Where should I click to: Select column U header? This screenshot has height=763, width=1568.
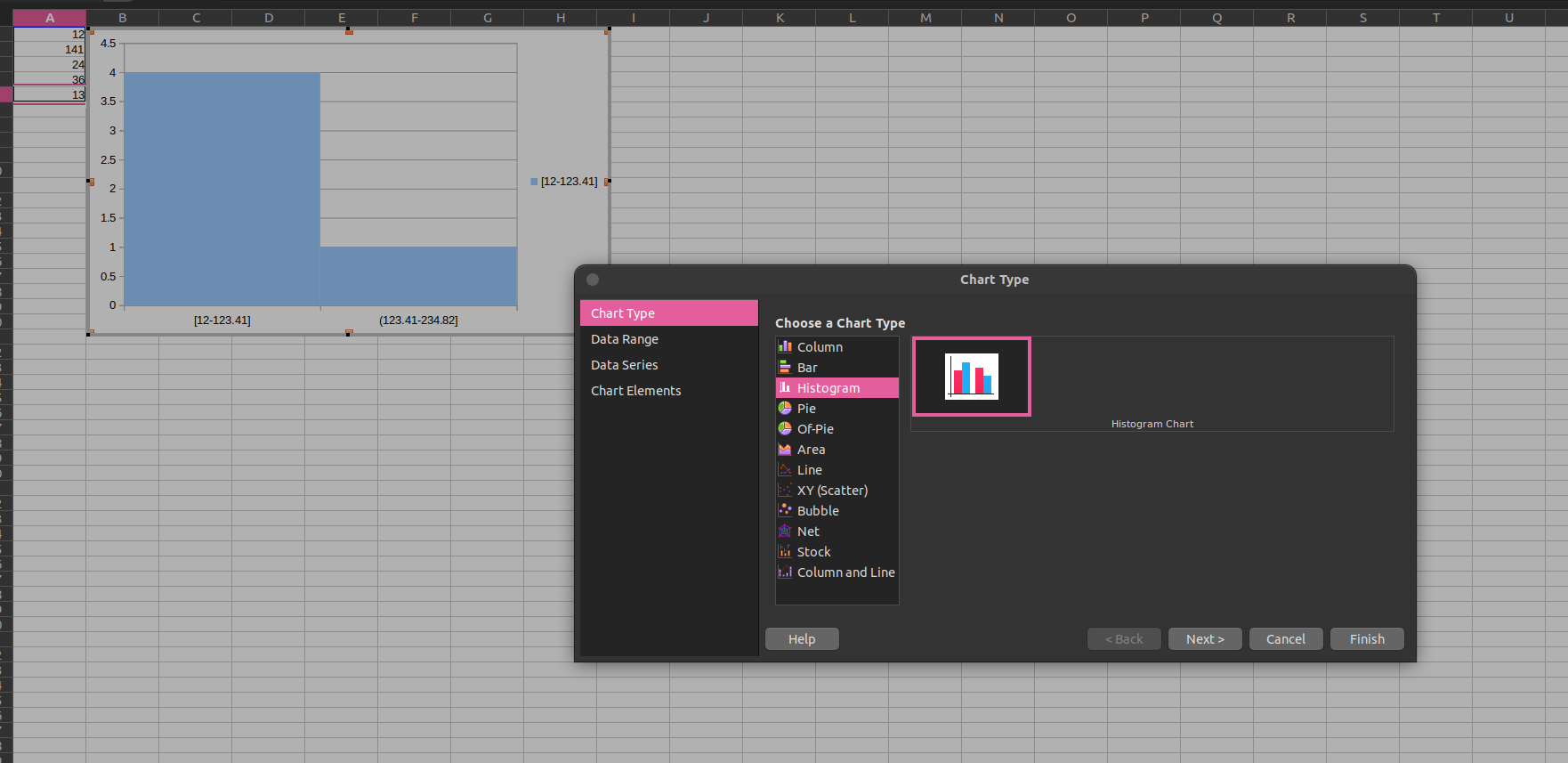click(x=1509, y=18)
